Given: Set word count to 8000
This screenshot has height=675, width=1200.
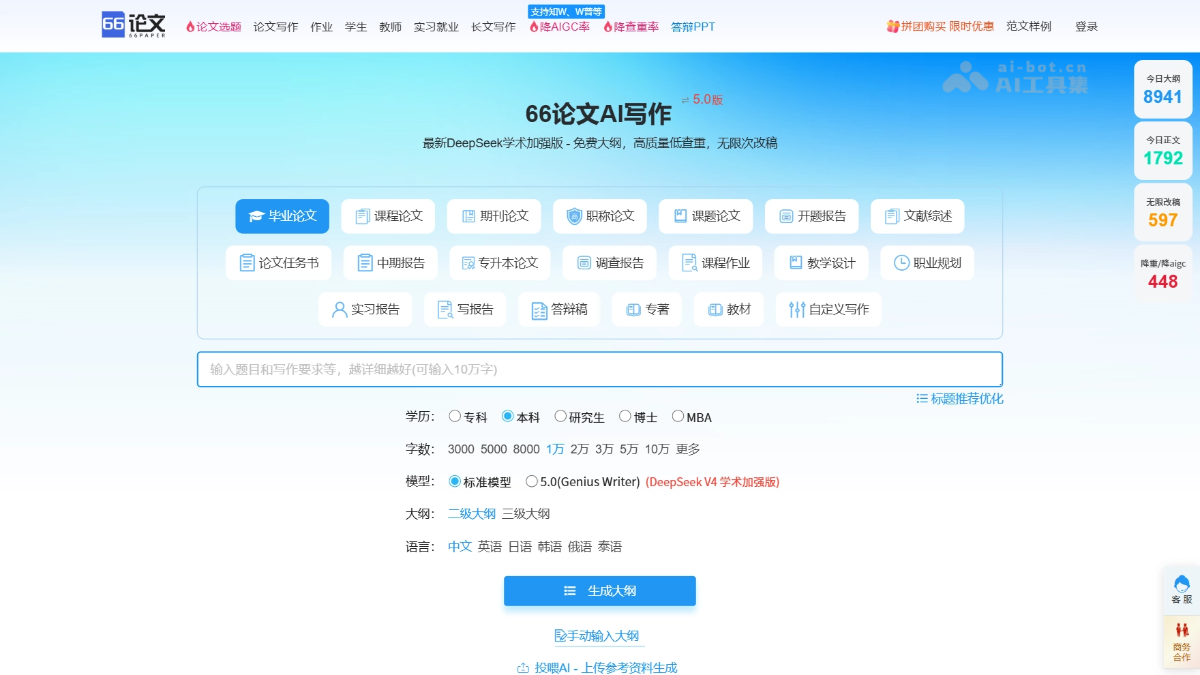Looking at the screenshot, I should [526, 449].
